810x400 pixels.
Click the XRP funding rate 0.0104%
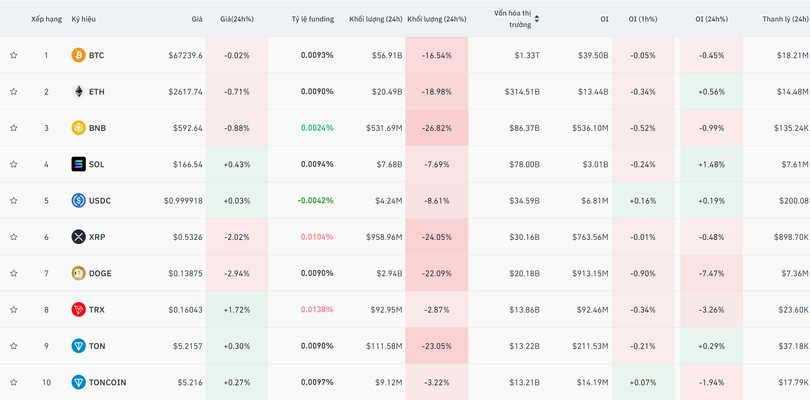coord(317,237)
